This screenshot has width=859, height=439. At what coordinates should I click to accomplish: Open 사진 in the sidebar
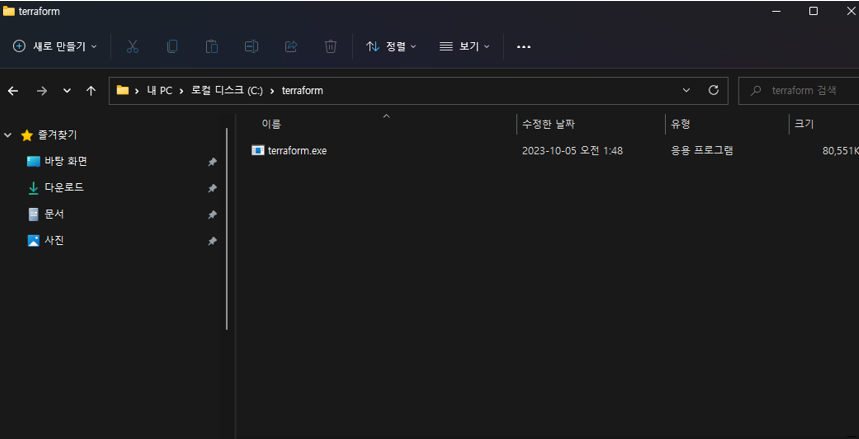[54, 241]
